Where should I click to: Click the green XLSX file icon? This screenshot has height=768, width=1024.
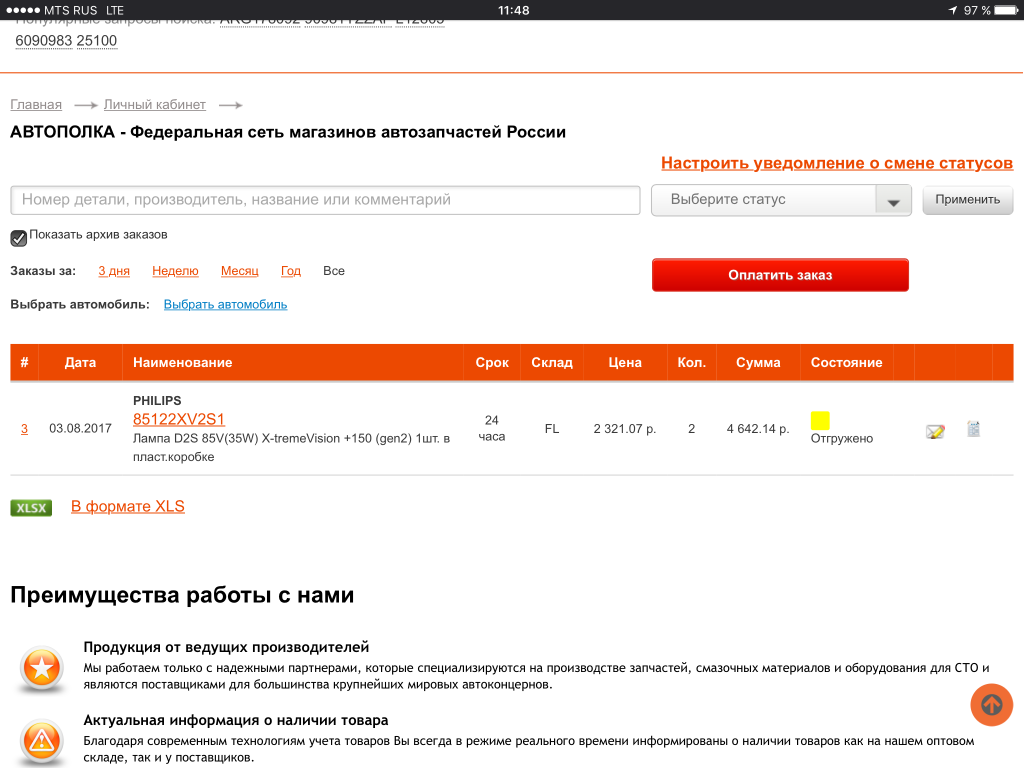click(31, 508)
